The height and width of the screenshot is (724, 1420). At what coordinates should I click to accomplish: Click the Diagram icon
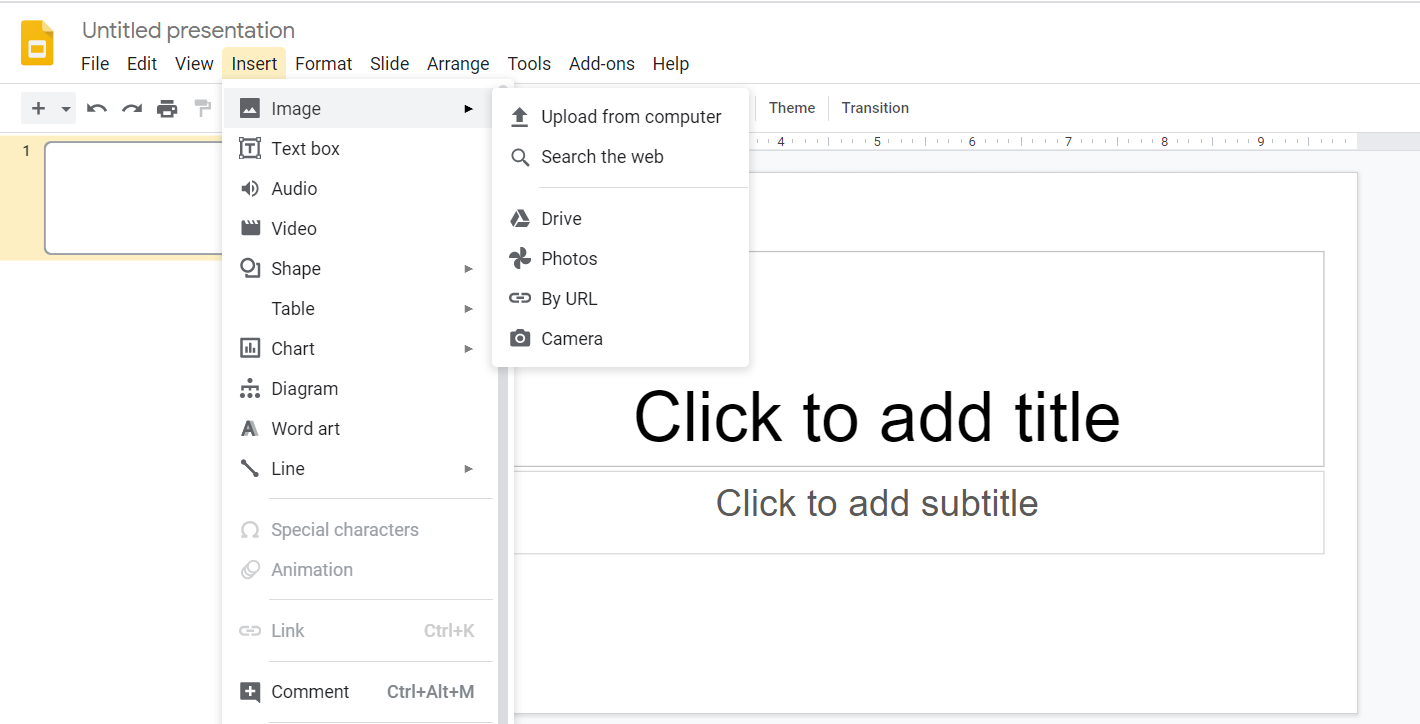point(250,388)
